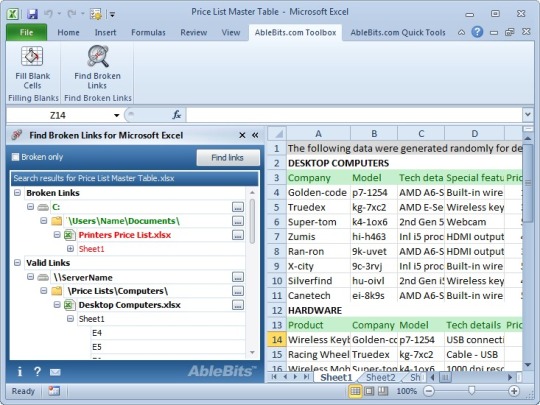540x405 pixels.
Task: Click the ellipsis button on C: row
Action: [238, 207]
